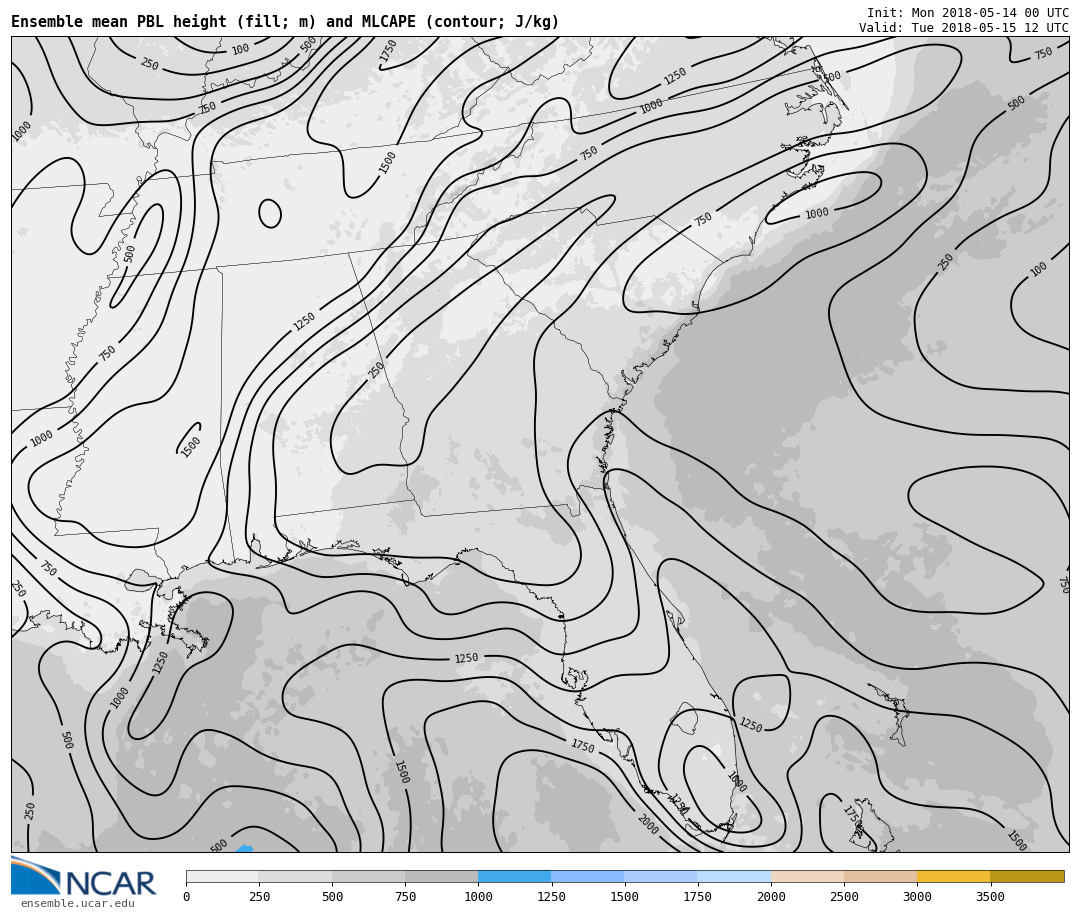Pick the 250–500 light gray colorbar swatch
Screen dimensions: 1080x915
[295, 876]
